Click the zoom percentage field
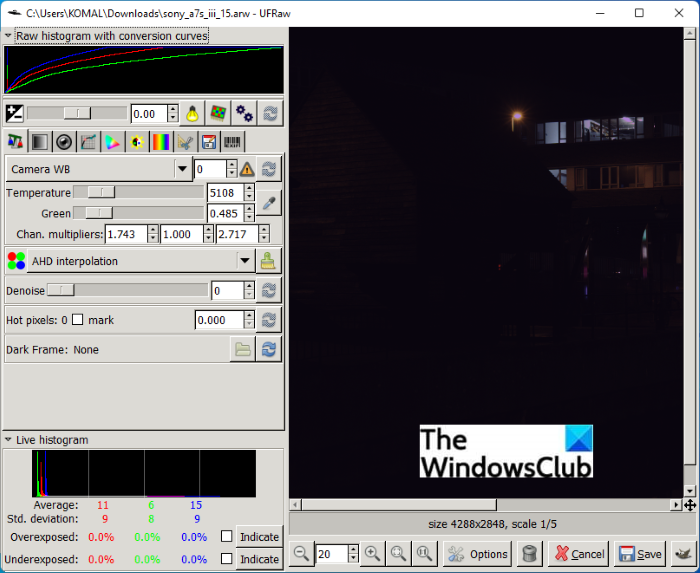700x573 pixels. [332, 554]
